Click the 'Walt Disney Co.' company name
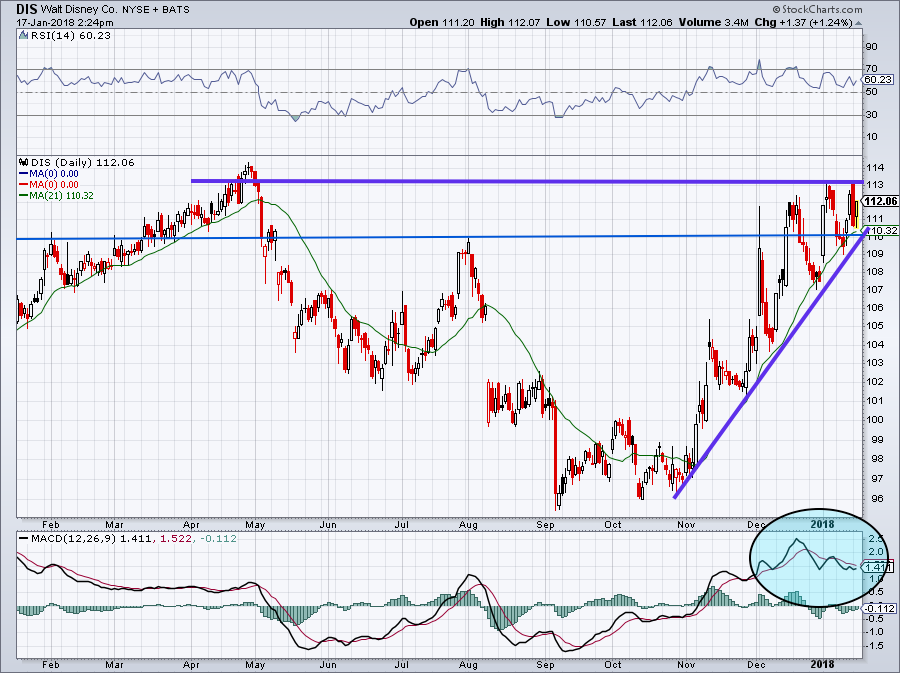 (x=79, y=10)
